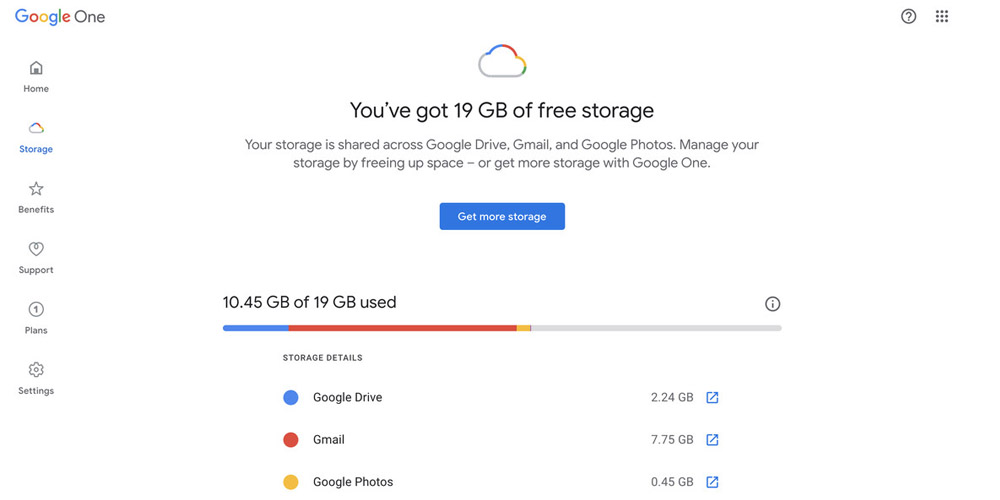This screenshot has width=1000, height=500.
Task: Open Google Drive external link icon
Action: pos(712,397)
